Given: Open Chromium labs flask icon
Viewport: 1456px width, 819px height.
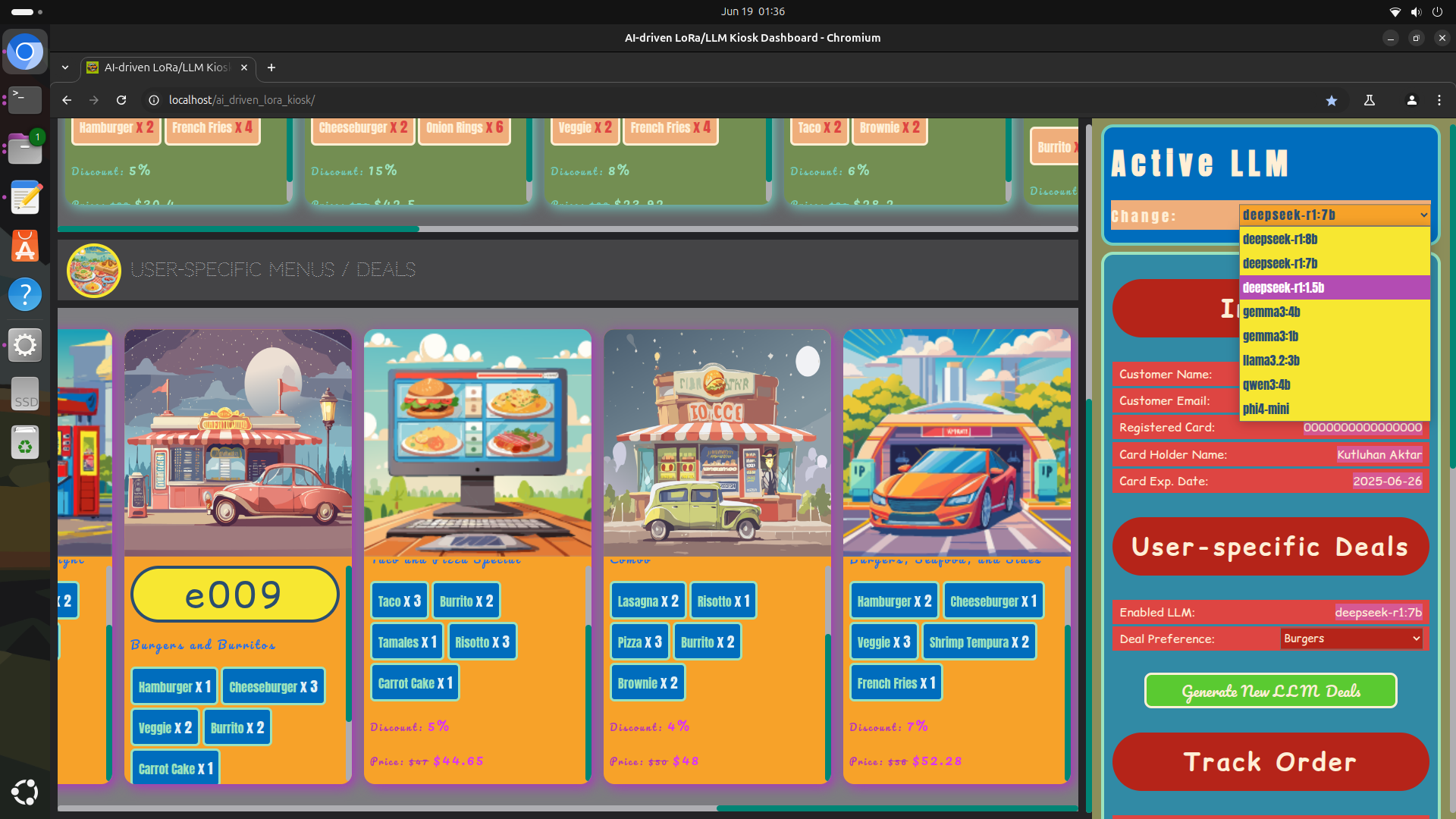Looking at the screenshot, I should pyautogui.click(x=1370, y=100).
